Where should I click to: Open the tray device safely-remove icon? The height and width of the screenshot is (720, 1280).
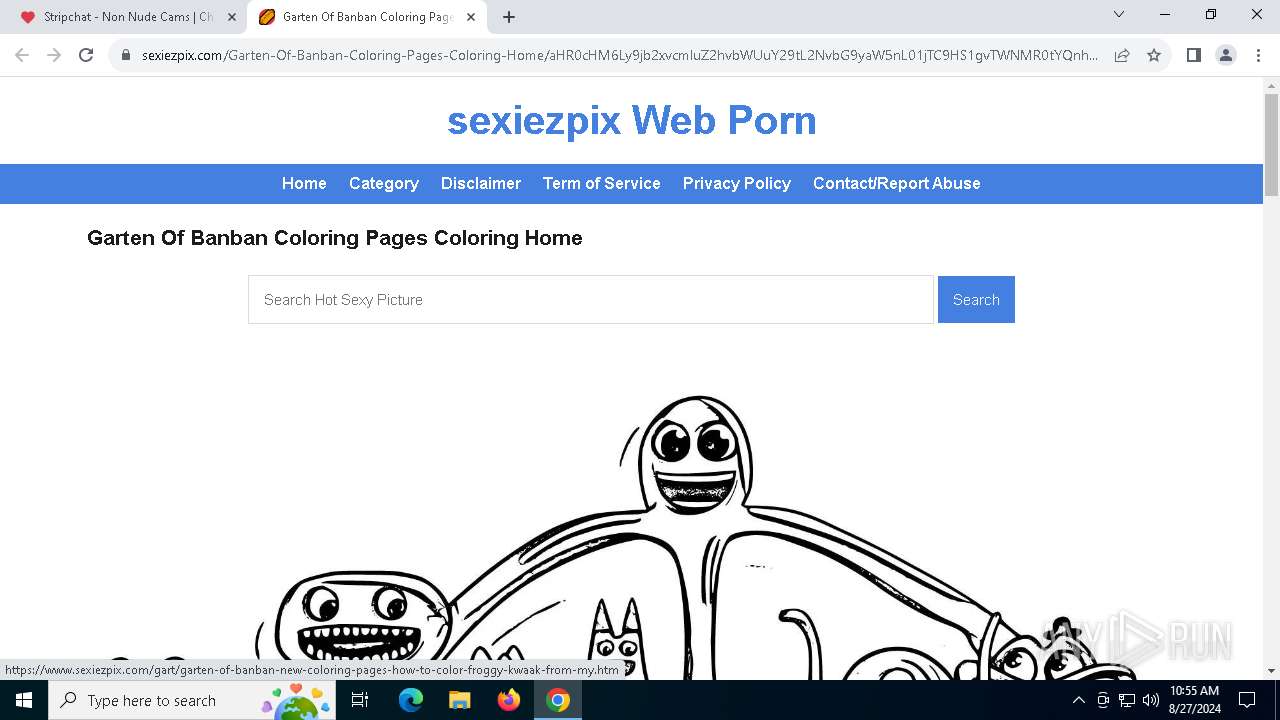click(x=1103, y=700)
